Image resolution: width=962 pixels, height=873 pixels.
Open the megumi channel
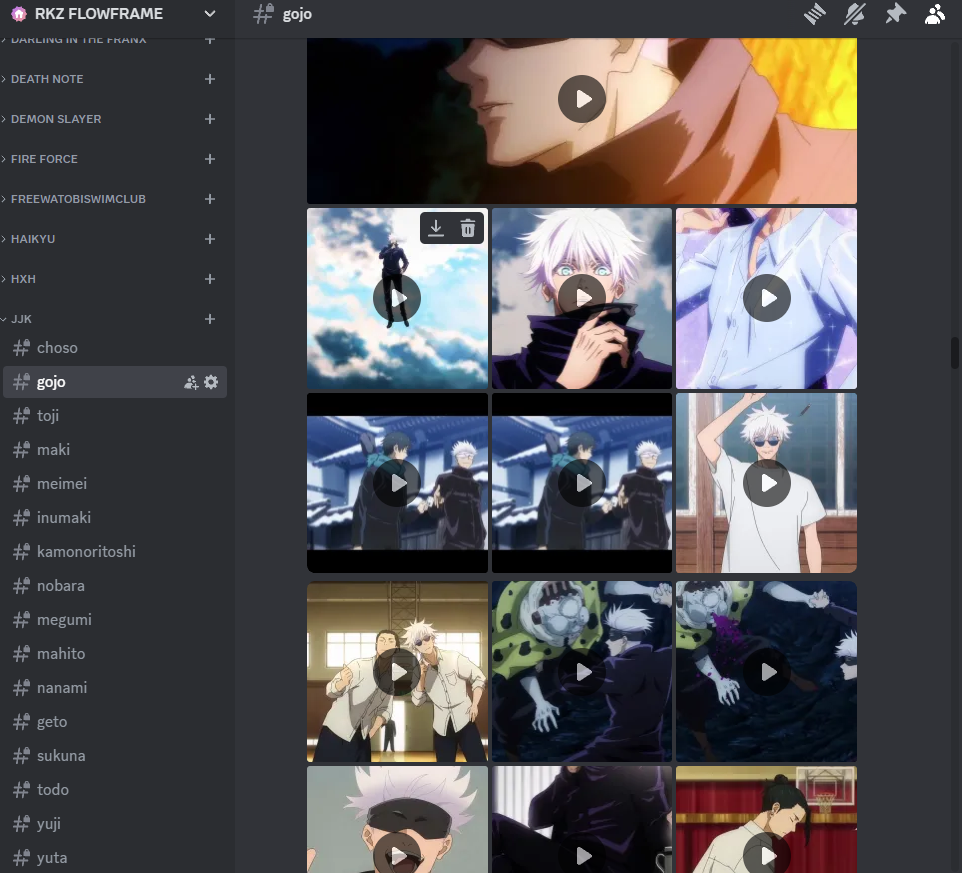click(x=115, y=620)
